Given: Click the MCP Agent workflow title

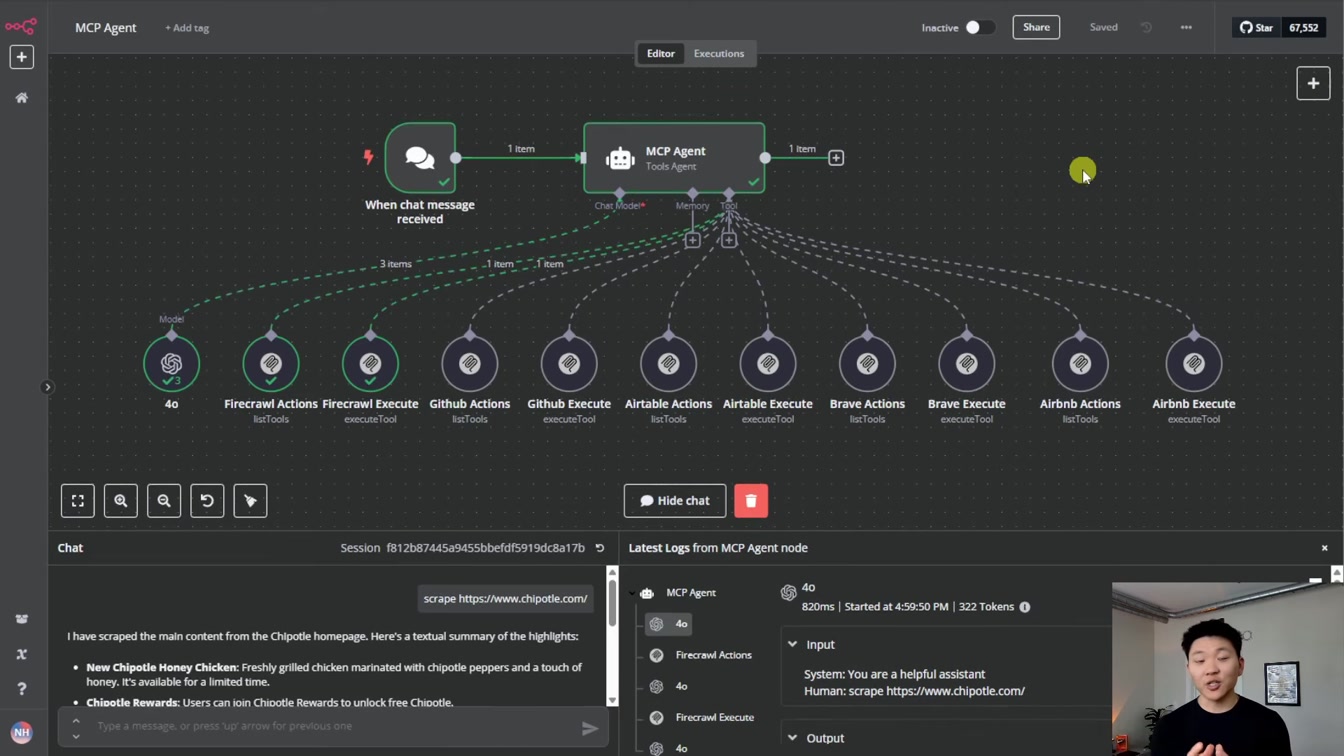Looking at the screenshot, I should click(106, 28).
